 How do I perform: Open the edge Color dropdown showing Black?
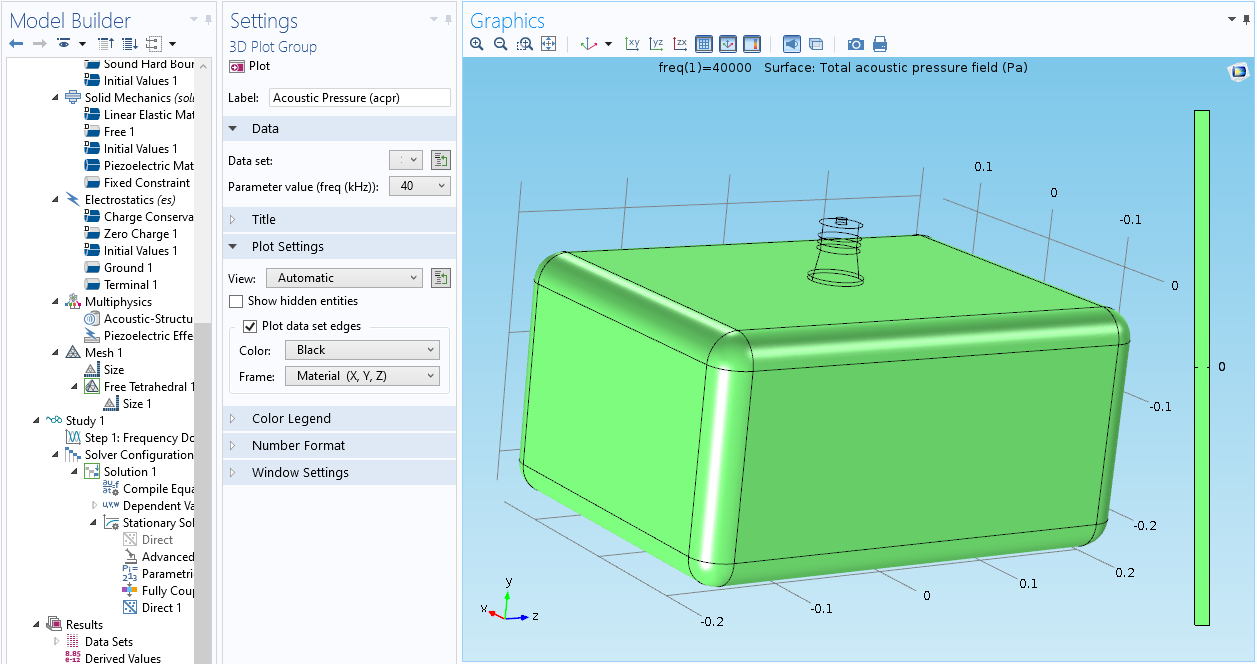point(361,350)
